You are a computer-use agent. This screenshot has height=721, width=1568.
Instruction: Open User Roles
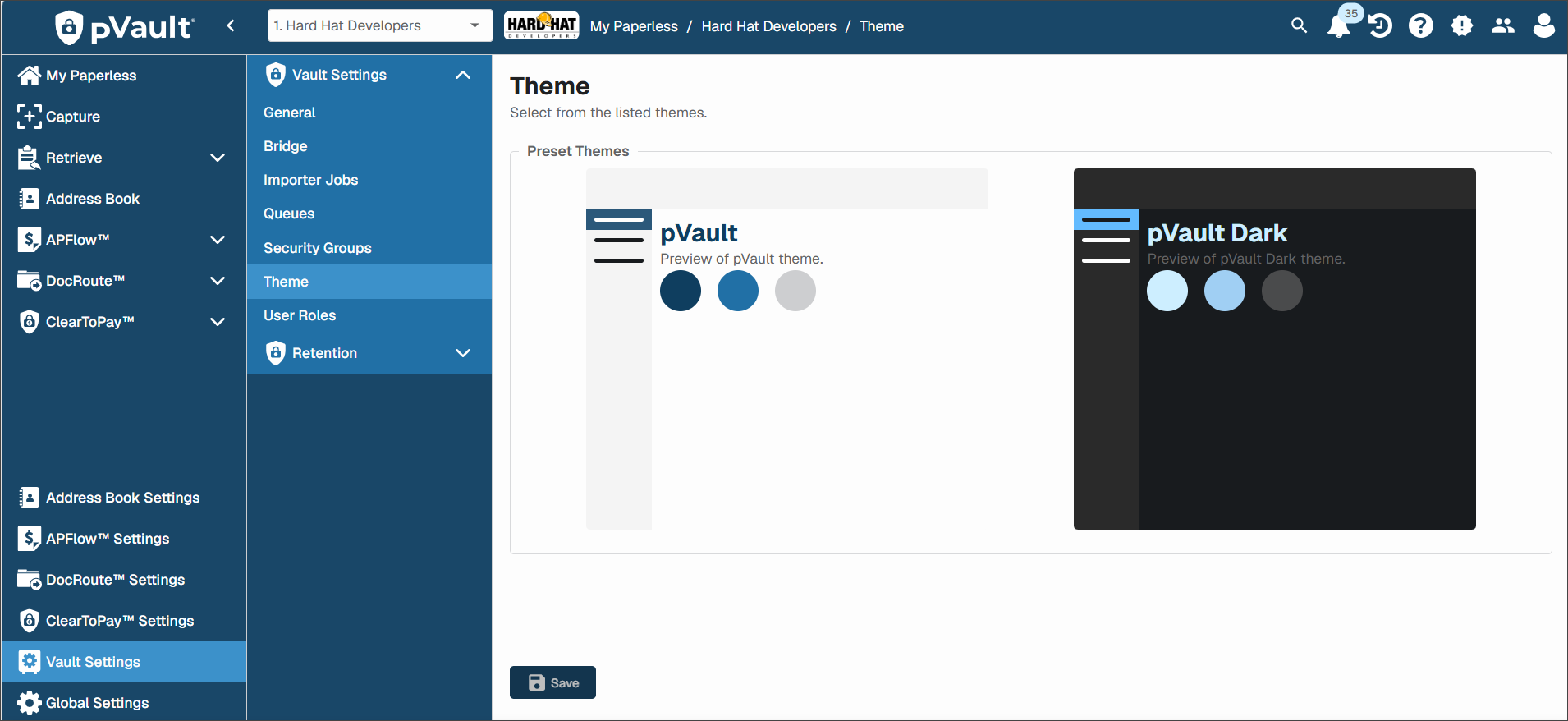pos(369,315)
